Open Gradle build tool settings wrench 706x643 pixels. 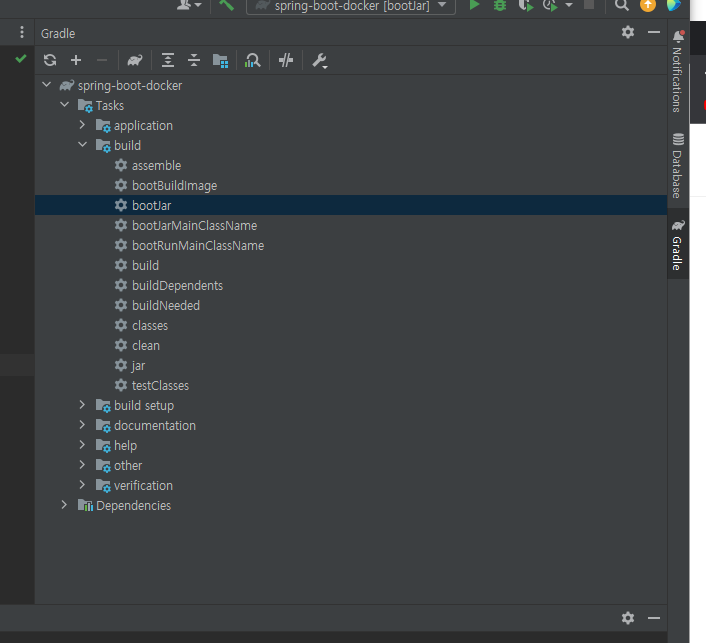tap(320, 60)
